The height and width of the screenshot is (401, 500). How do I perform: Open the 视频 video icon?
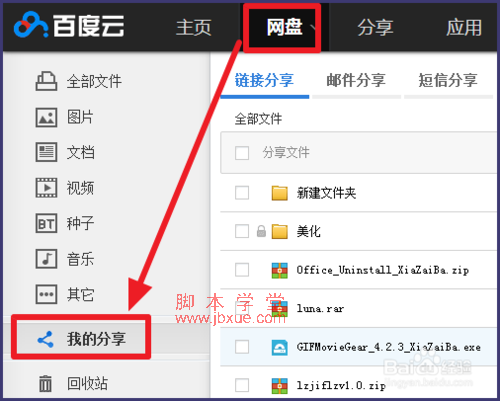[46, 188]
